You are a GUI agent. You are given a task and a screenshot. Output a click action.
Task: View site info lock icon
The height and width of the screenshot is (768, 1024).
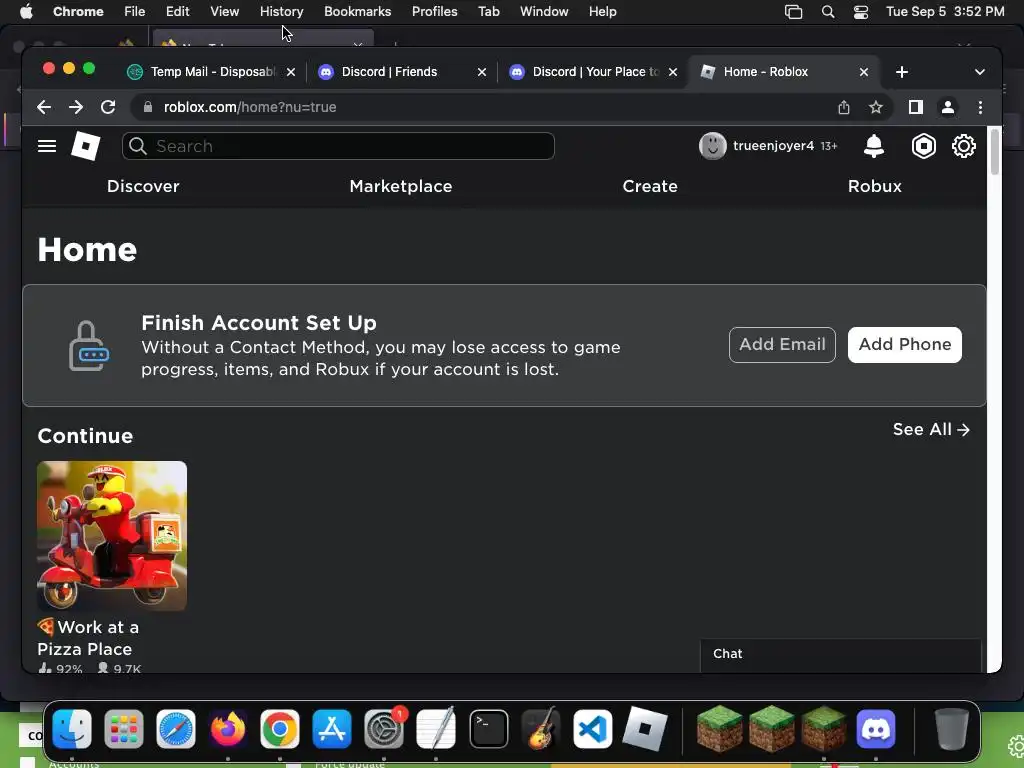148,107
